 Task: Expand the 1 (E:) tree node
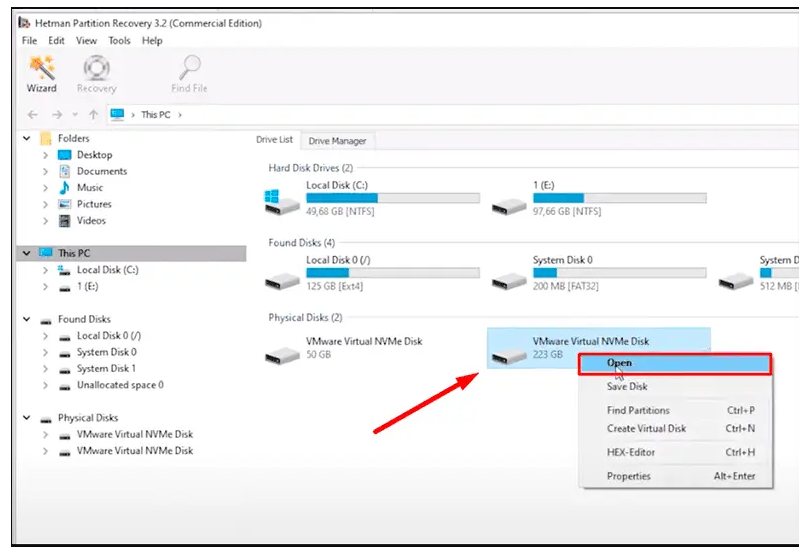click(x=45, y=286)
